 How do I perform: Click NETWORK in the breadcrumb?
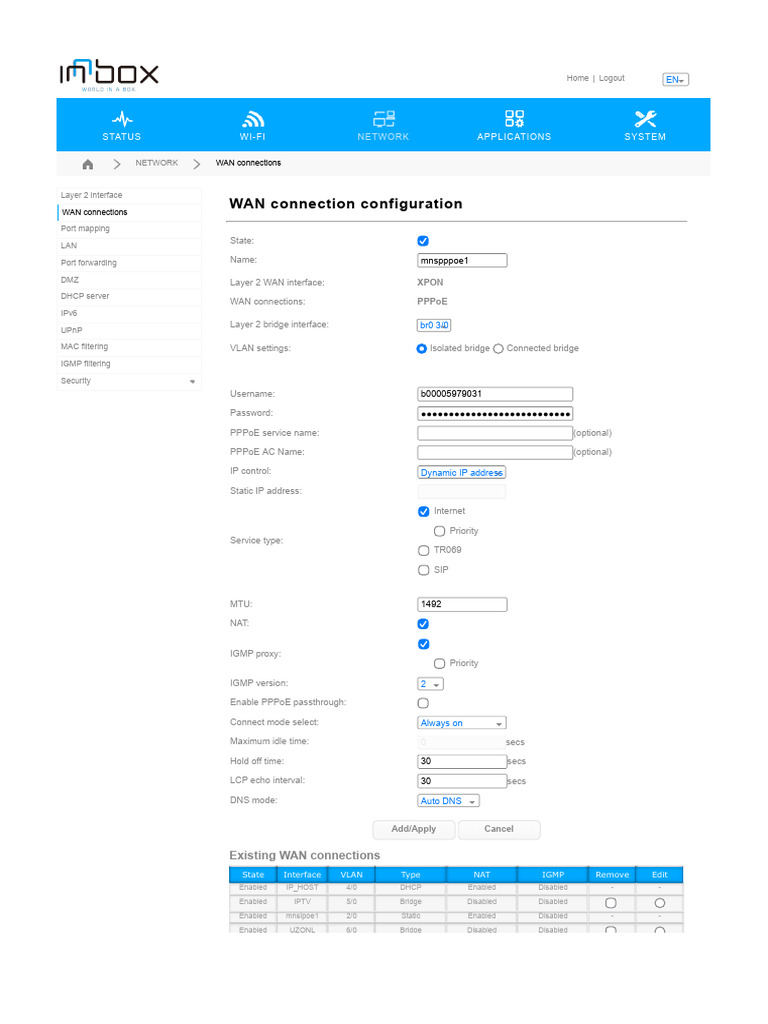pos(157,163)
